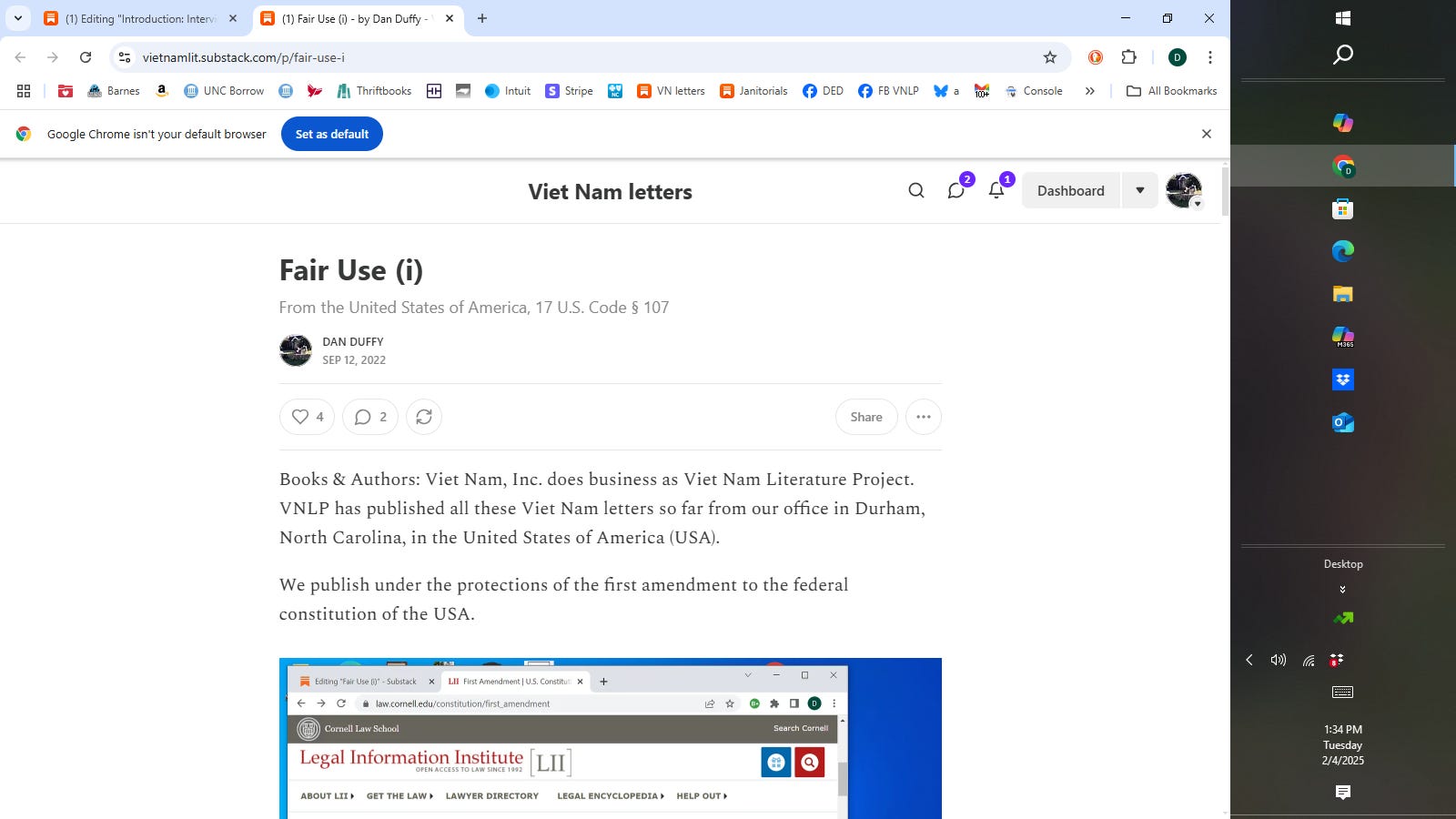Set Chrome as default browser
This screenshot has height=819, width=1456.
[332, 134]
